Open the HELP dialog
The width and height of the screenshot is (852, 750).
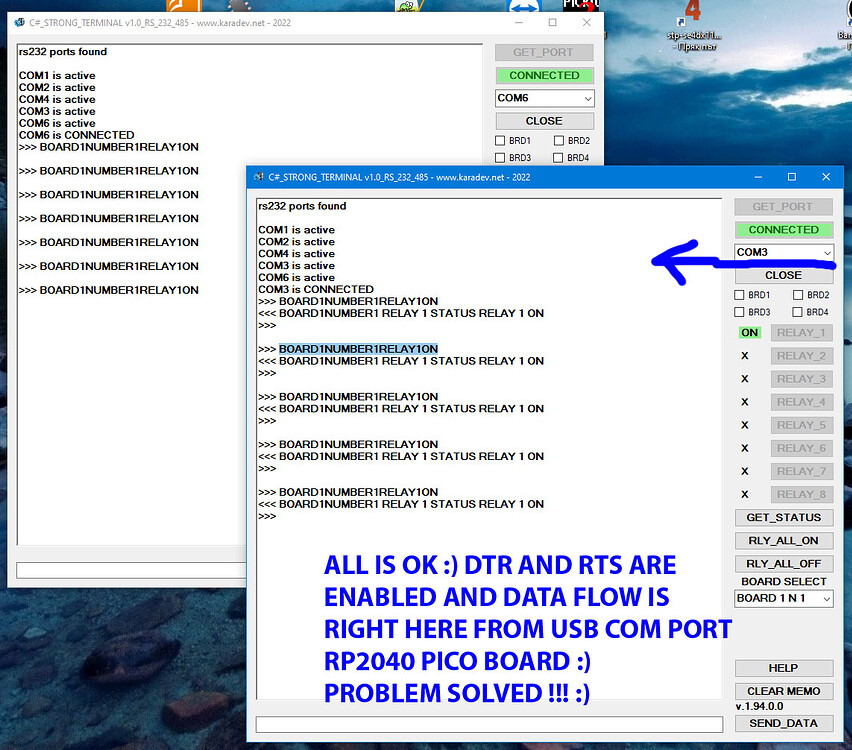[x=784, y=668]
